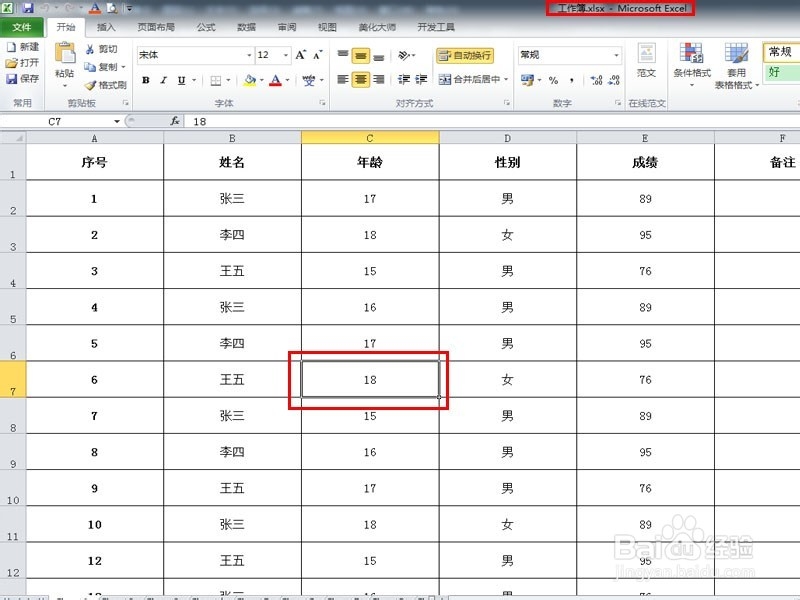Toggle Bold formatting on the selection
The height and width of the screenshot is (600, 800).
(x=145, y=80)
